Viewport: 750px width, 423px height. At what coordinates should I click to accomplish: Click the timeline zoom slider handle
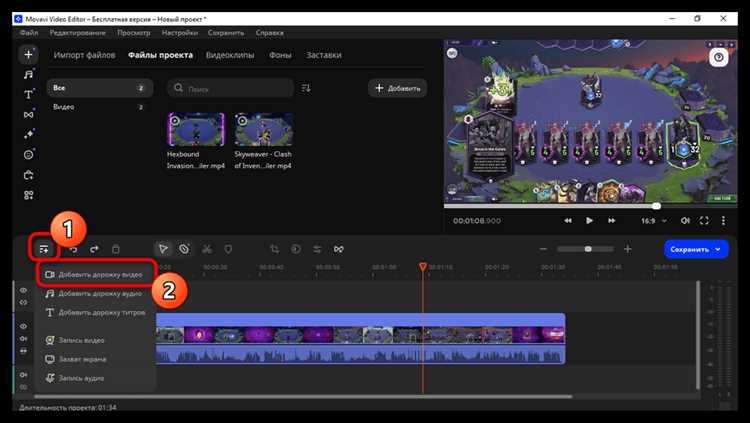point(588,249)
